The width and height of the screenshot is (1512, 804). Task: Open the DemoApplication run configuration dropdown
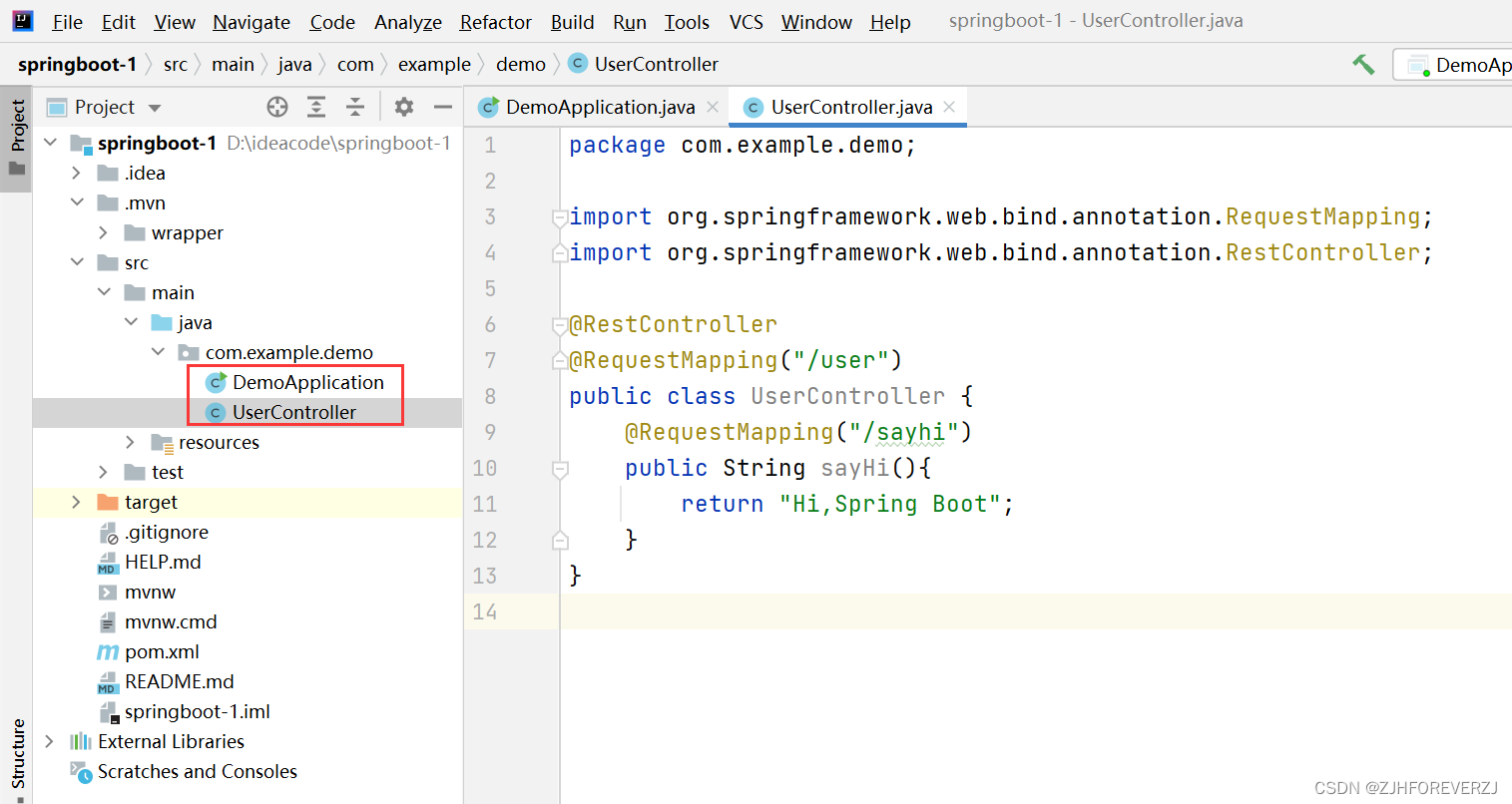[1453, 65]
